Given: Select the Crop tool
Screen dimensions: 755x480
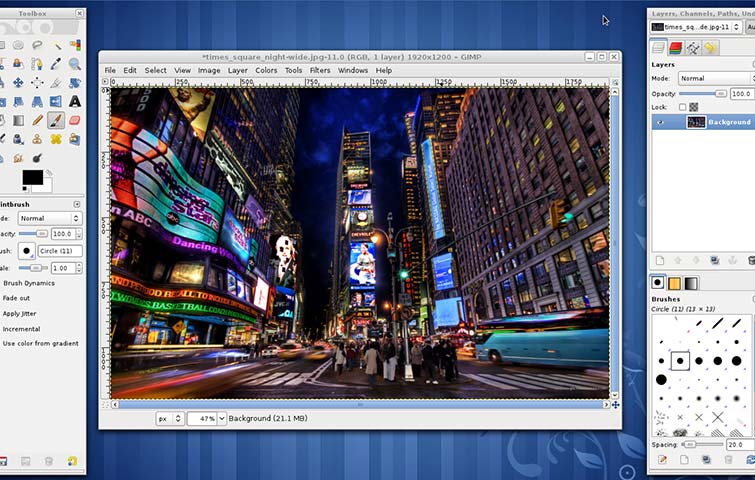Looking at the screenshot, I should click(56, 83).
